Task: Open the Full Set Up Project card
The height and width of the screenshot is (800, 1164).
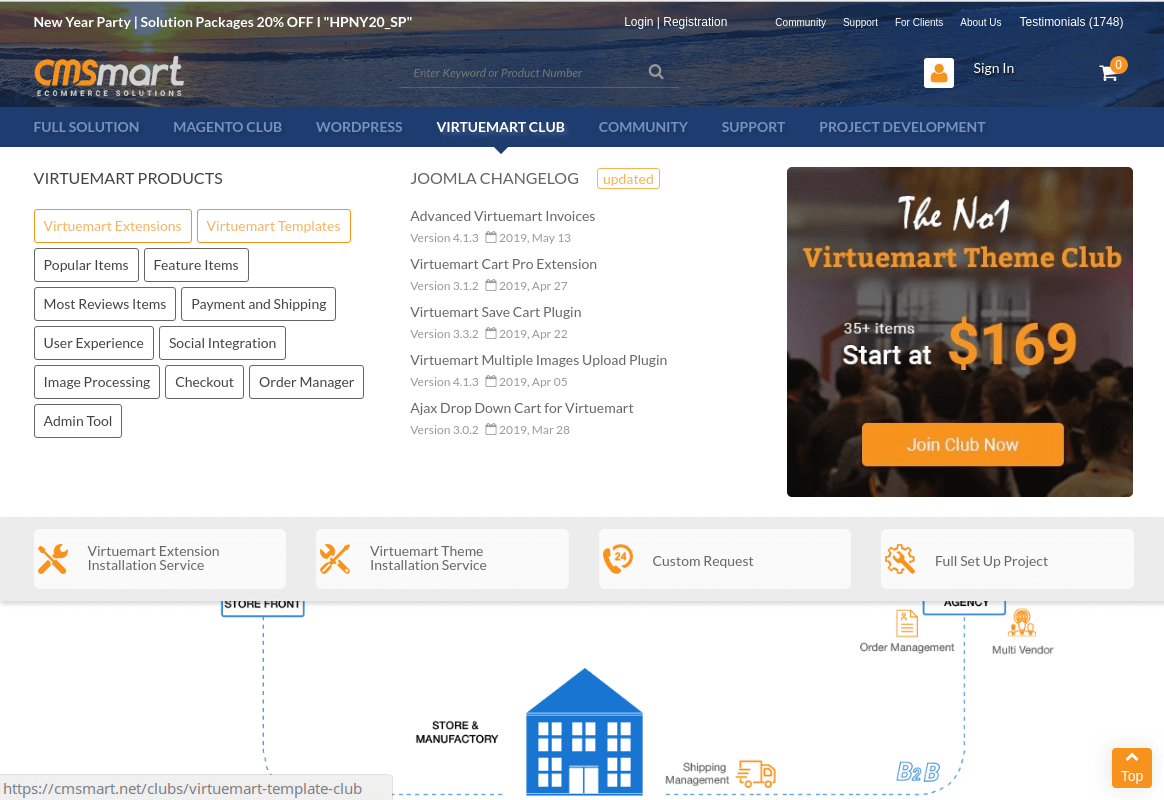Action: 1007,559
